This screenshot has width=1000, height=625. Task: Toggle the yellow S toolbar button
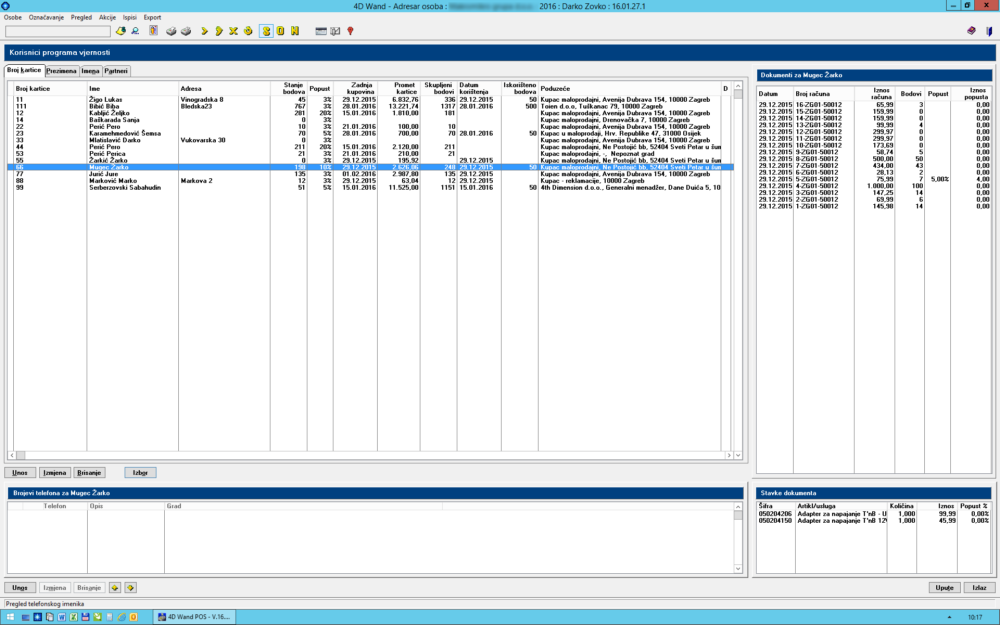tap(266, 31)
